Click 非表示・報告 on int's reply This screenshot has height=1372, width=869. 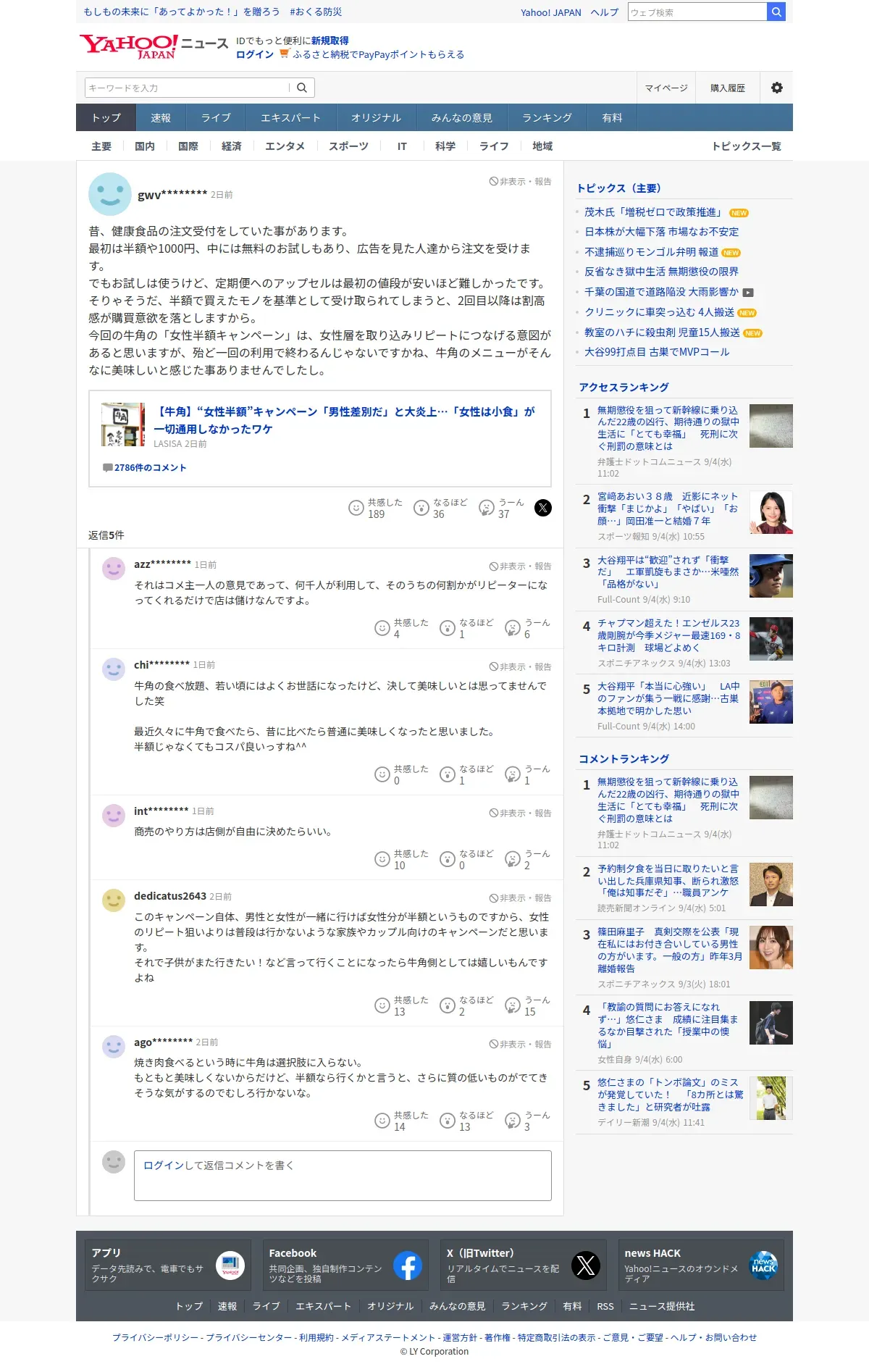click(521, 813)
